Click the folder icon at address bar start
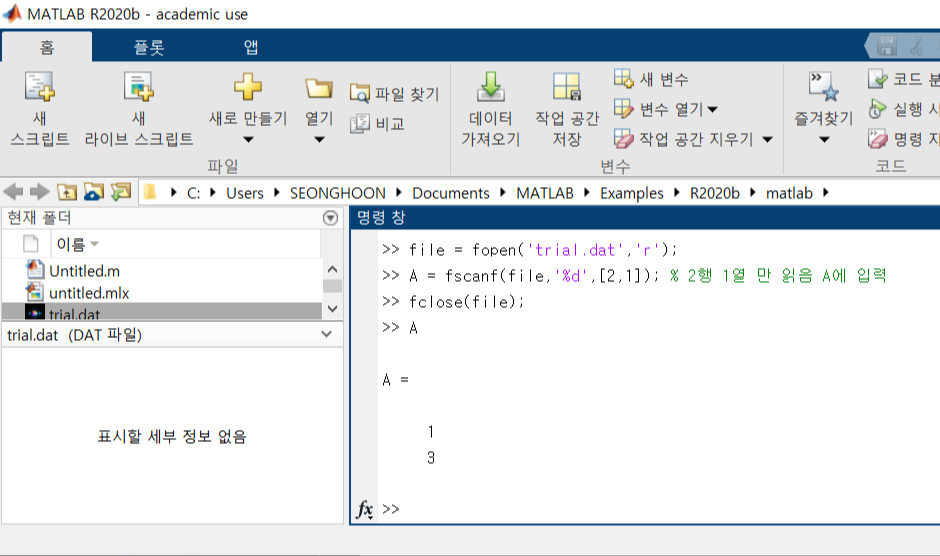The height and width of the screenshot is (556, 940). point(150,192)
